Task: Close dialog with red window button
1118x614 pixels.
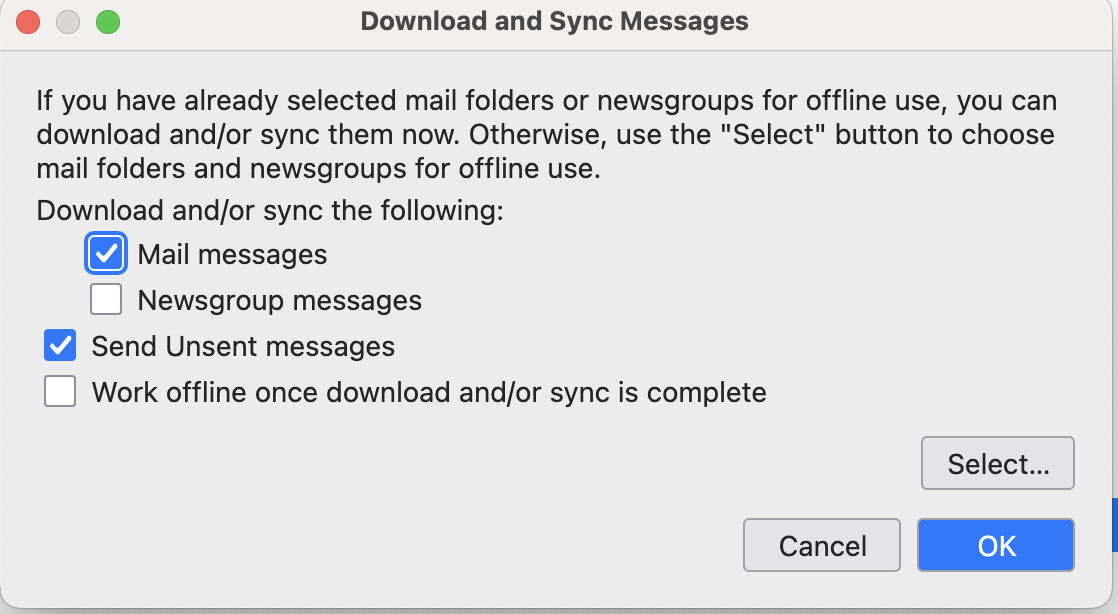Action: click(x=29, y=21)
